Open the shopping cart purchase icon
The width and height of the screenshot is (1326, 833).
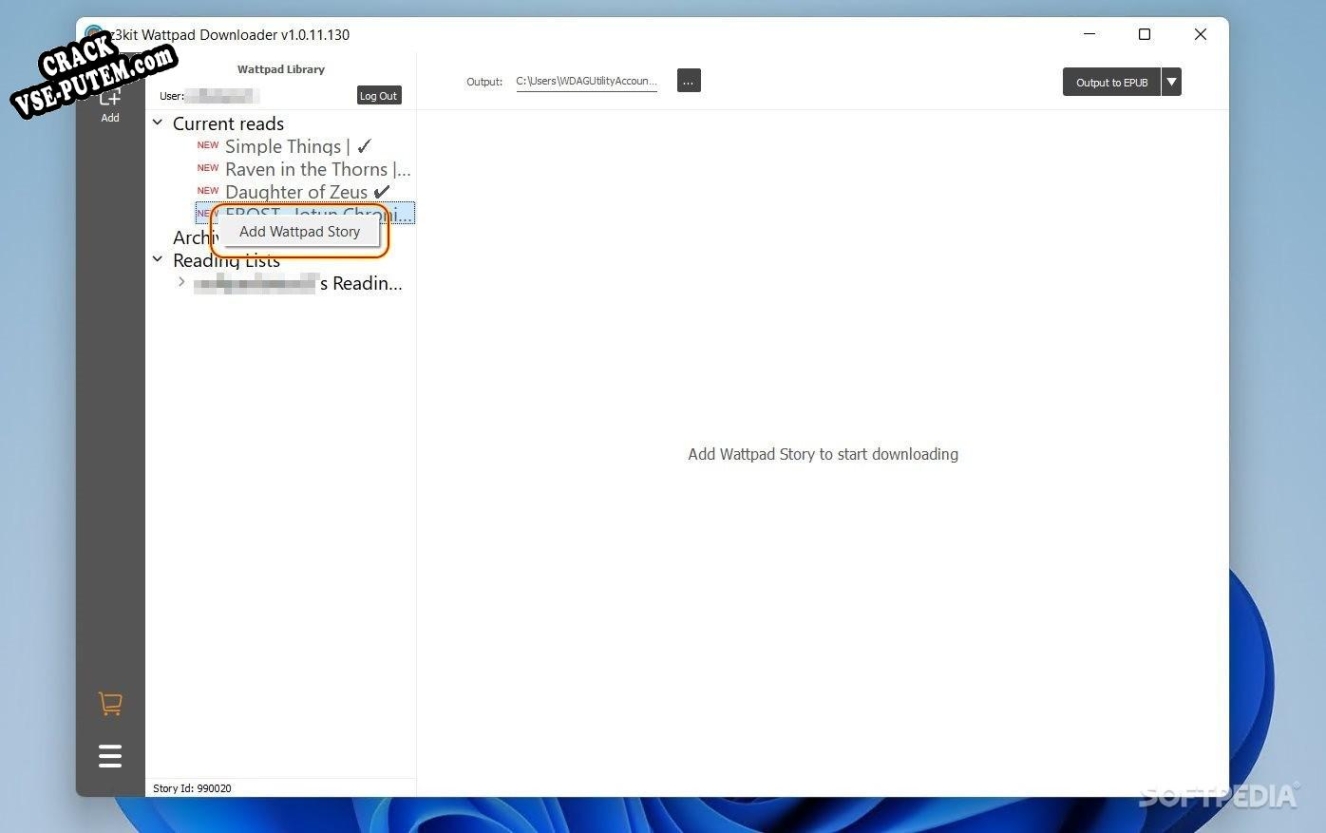pyautogui.click(x=110, y=704)
